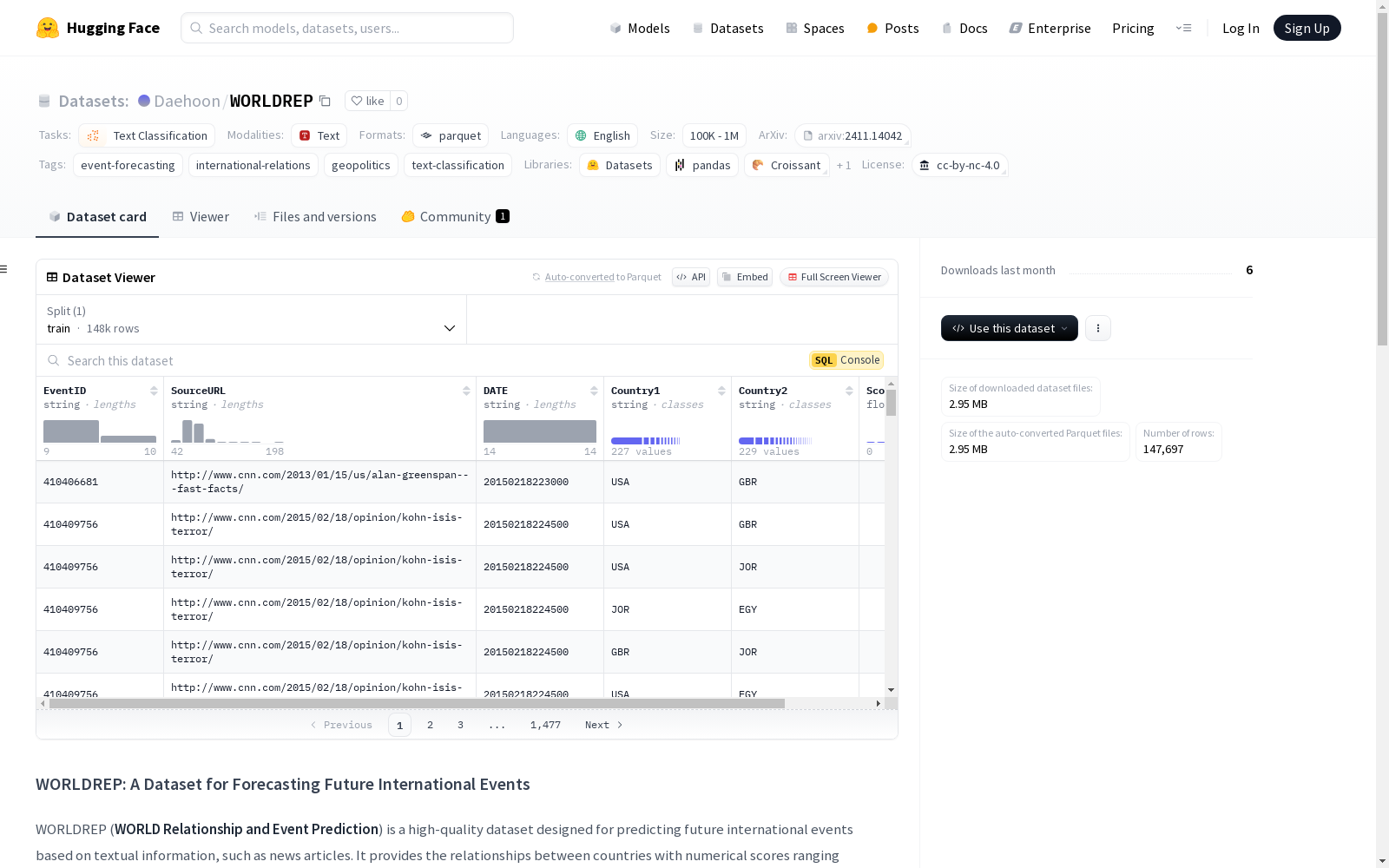The height and width of the screenshot is (868, 1389).
Task: Sort the DATE column
Action: point(594,391)
